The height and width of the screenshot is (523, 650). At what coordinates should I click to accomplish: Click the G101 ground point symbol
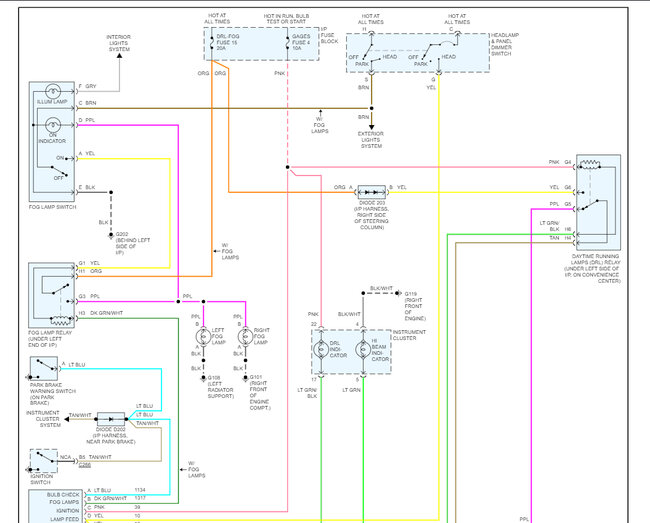coord(245,378)
